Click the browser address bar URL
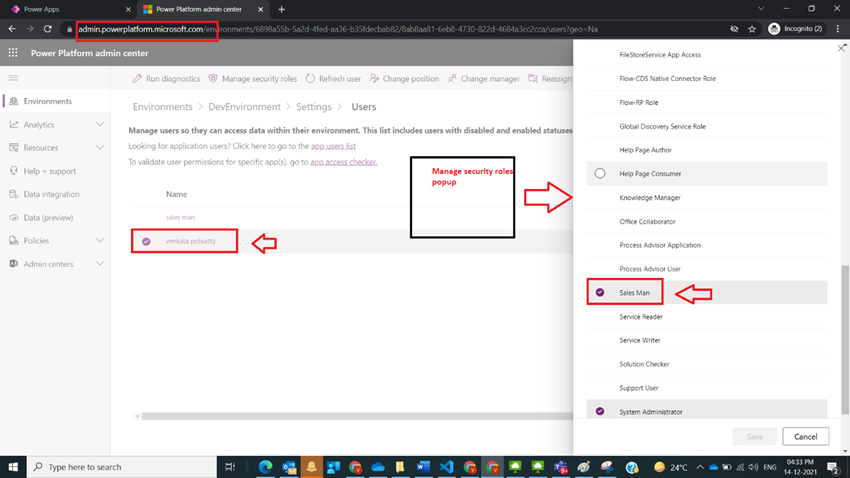 336,29
